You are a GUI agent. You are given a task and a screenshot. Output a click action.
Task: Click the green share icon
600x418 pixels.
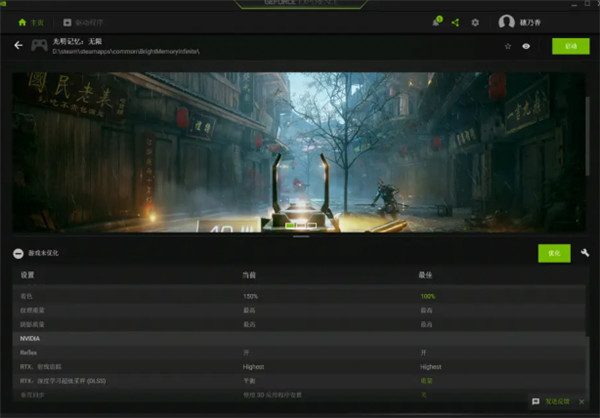(455, 23)
